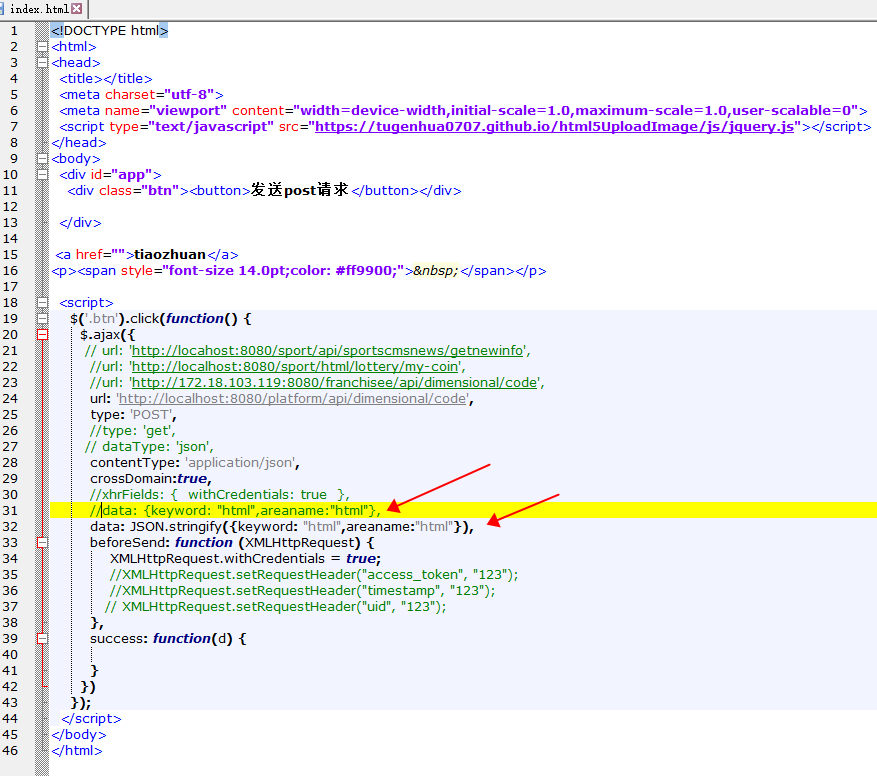Open the jquery.js github.io script link
Viewport: 877px width, 776px height.
(554, 127)
